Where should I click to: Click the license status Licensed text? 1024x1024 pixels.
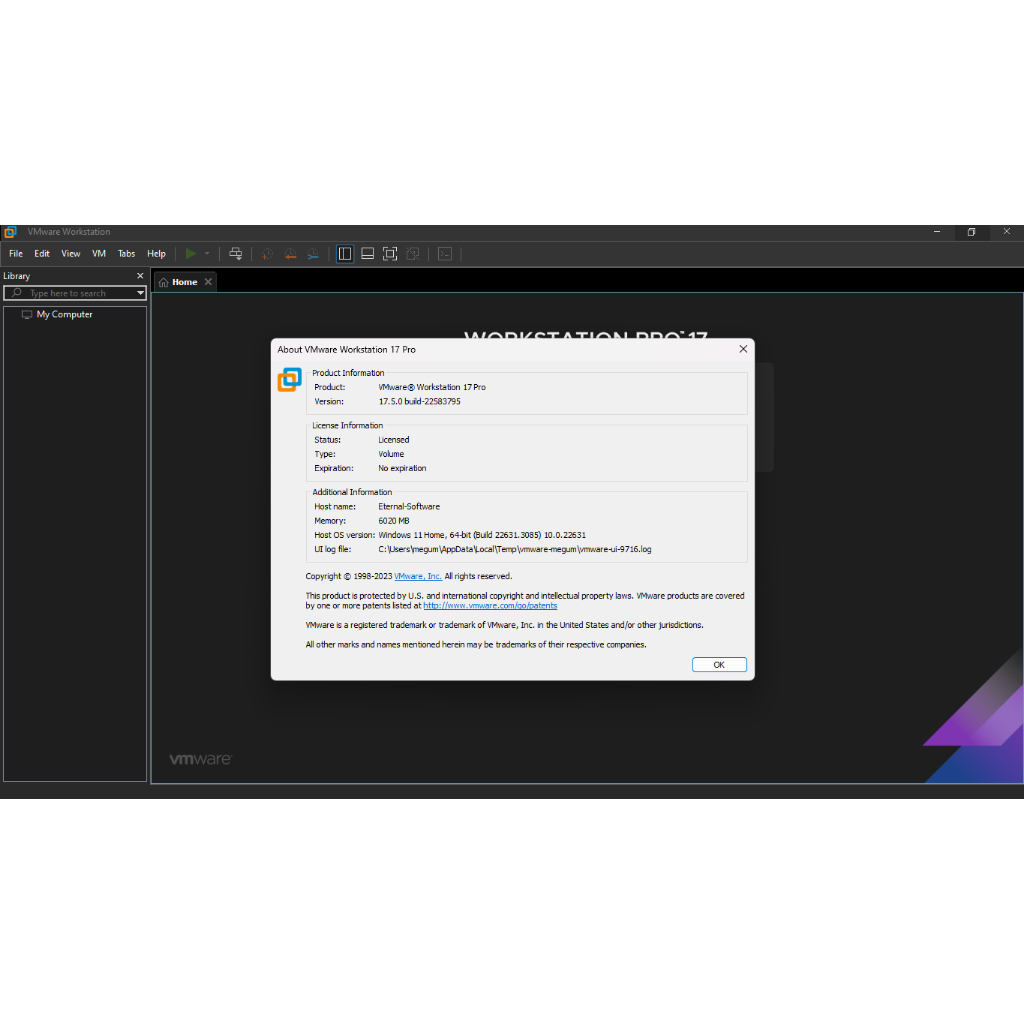(x=394, y=440)
